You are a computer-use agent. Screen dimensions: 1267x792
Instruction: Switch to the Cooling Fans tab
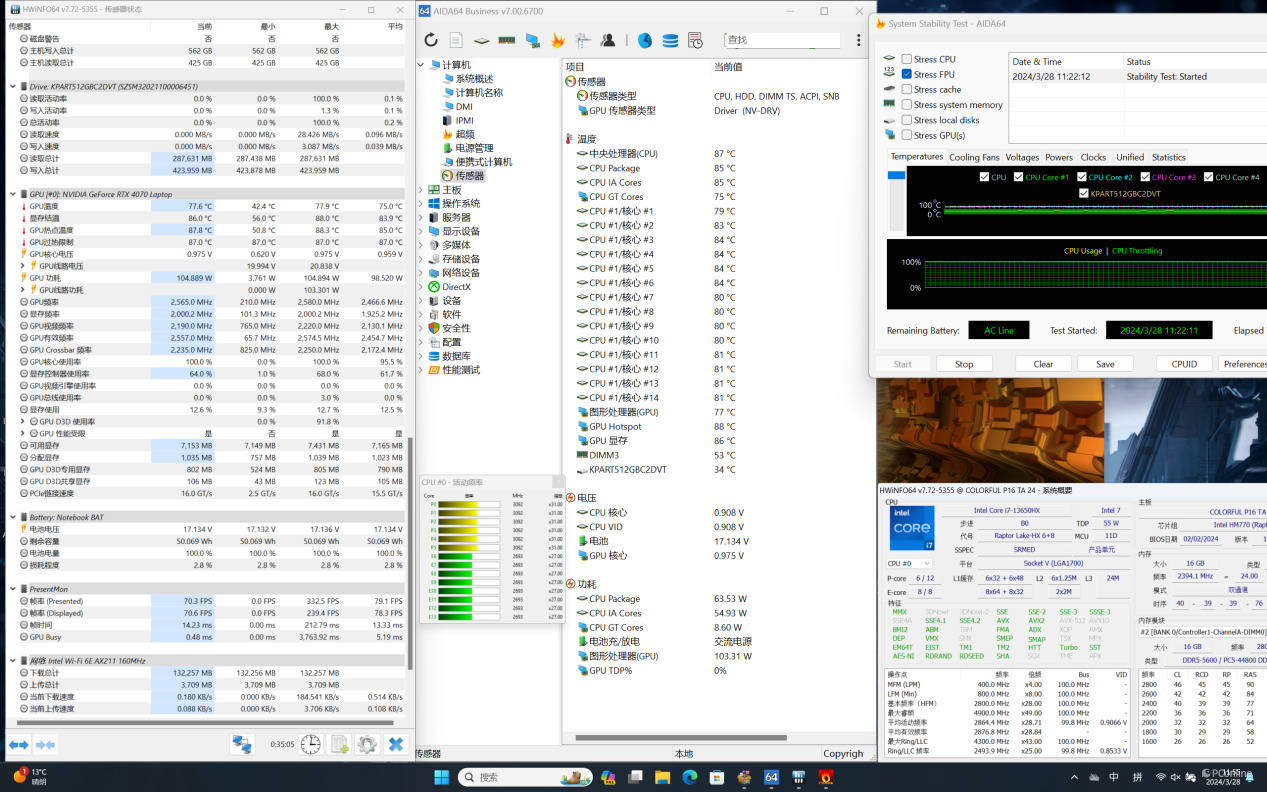click(x=973, y=157)
